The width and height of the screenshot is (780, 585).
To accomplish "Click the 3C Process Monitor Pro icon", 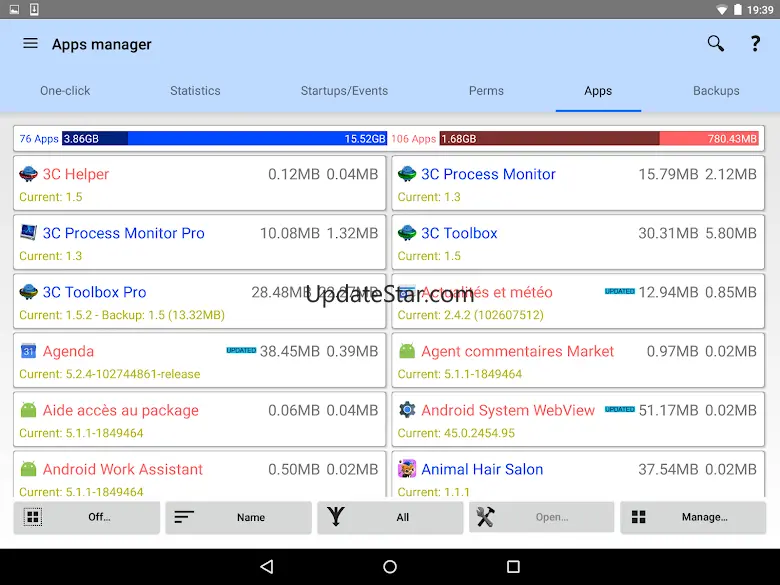I will pos(28,233).
